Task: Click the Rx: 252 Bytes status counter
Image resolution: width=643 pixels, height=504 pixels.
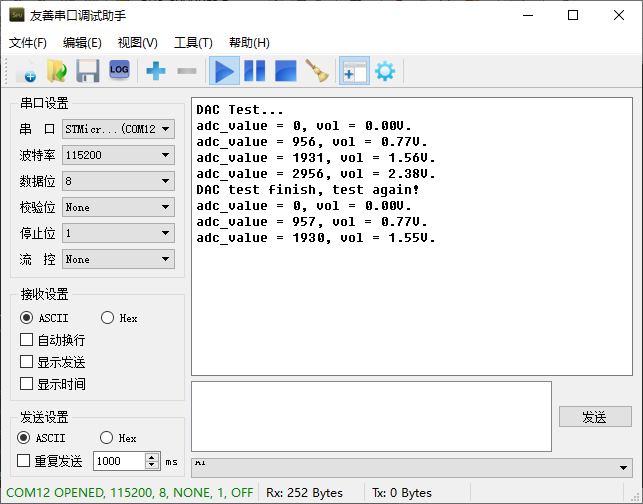Action: (x=304, y=493)
